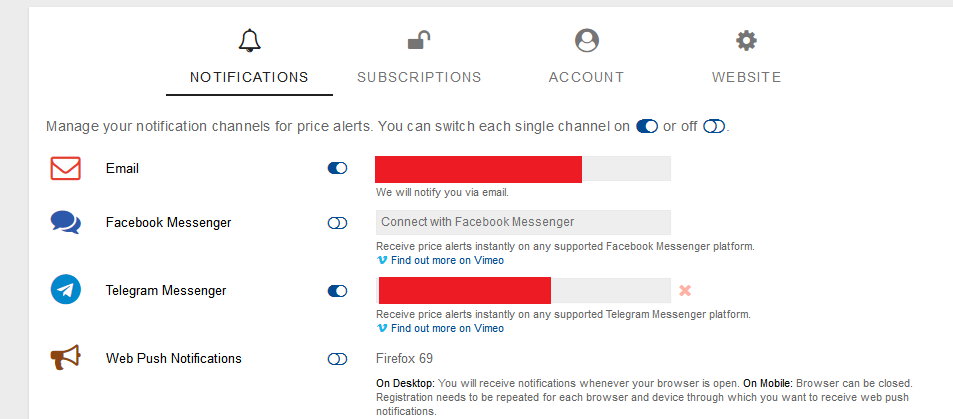Switch to the Subscriptions tab
This screenshot has width=953, height=419.
(419, 77)
